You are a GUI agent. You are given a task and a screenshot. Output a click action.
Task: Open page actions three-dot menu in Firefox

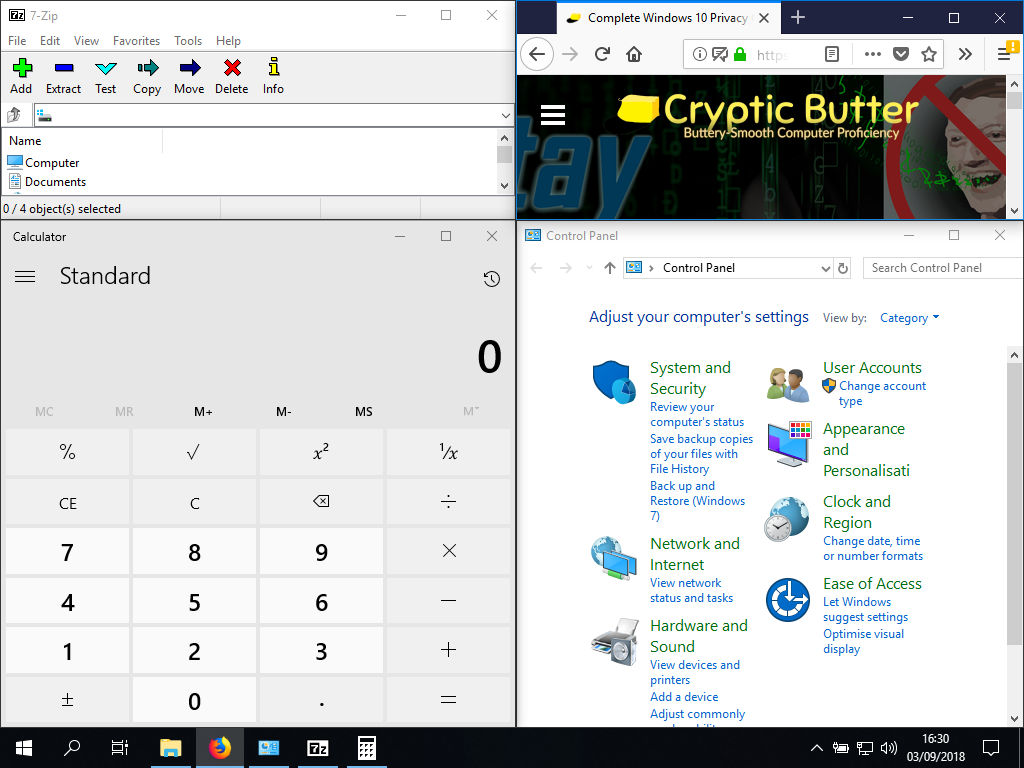click(872, 54)
